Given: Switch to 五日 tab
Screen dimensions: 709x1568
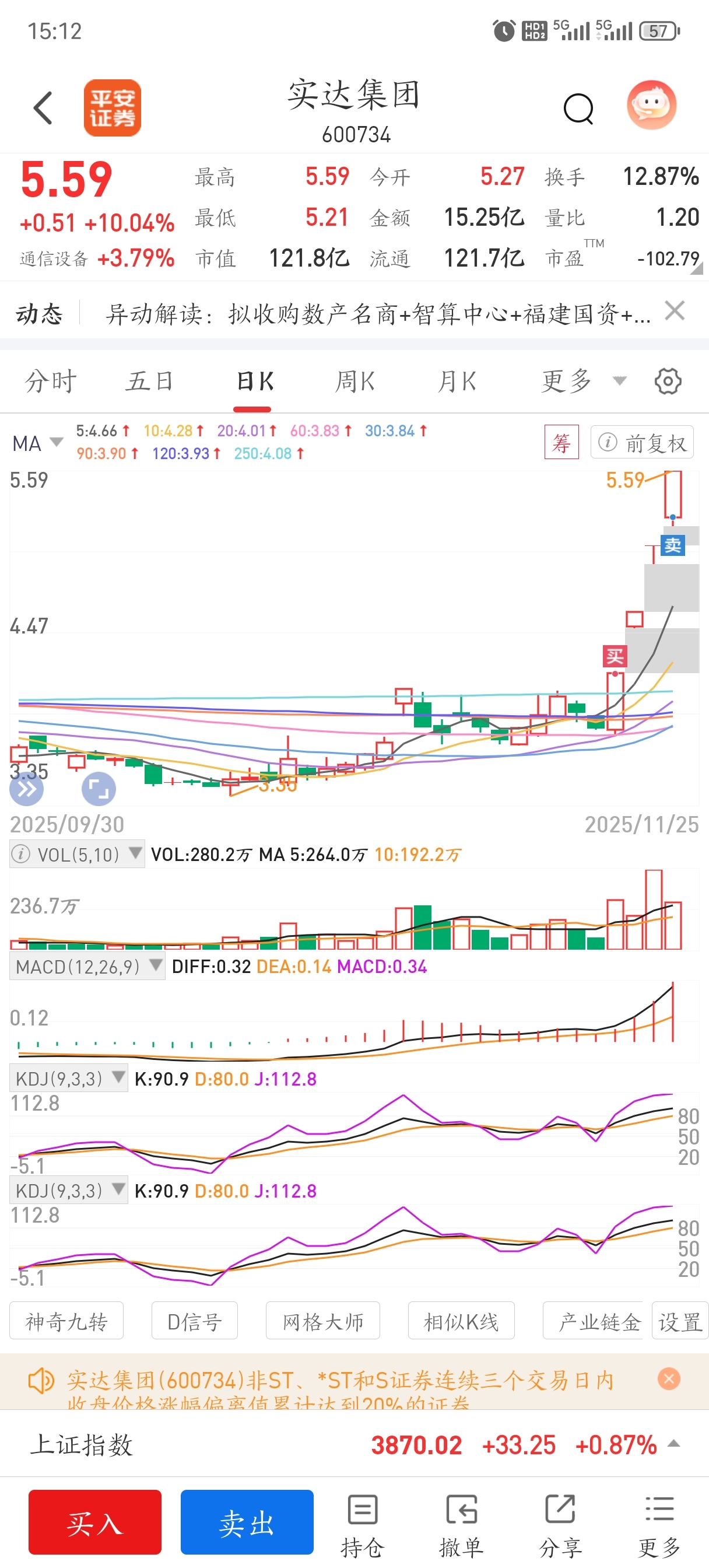Looking at the screenshot, I should pos(150,381).
